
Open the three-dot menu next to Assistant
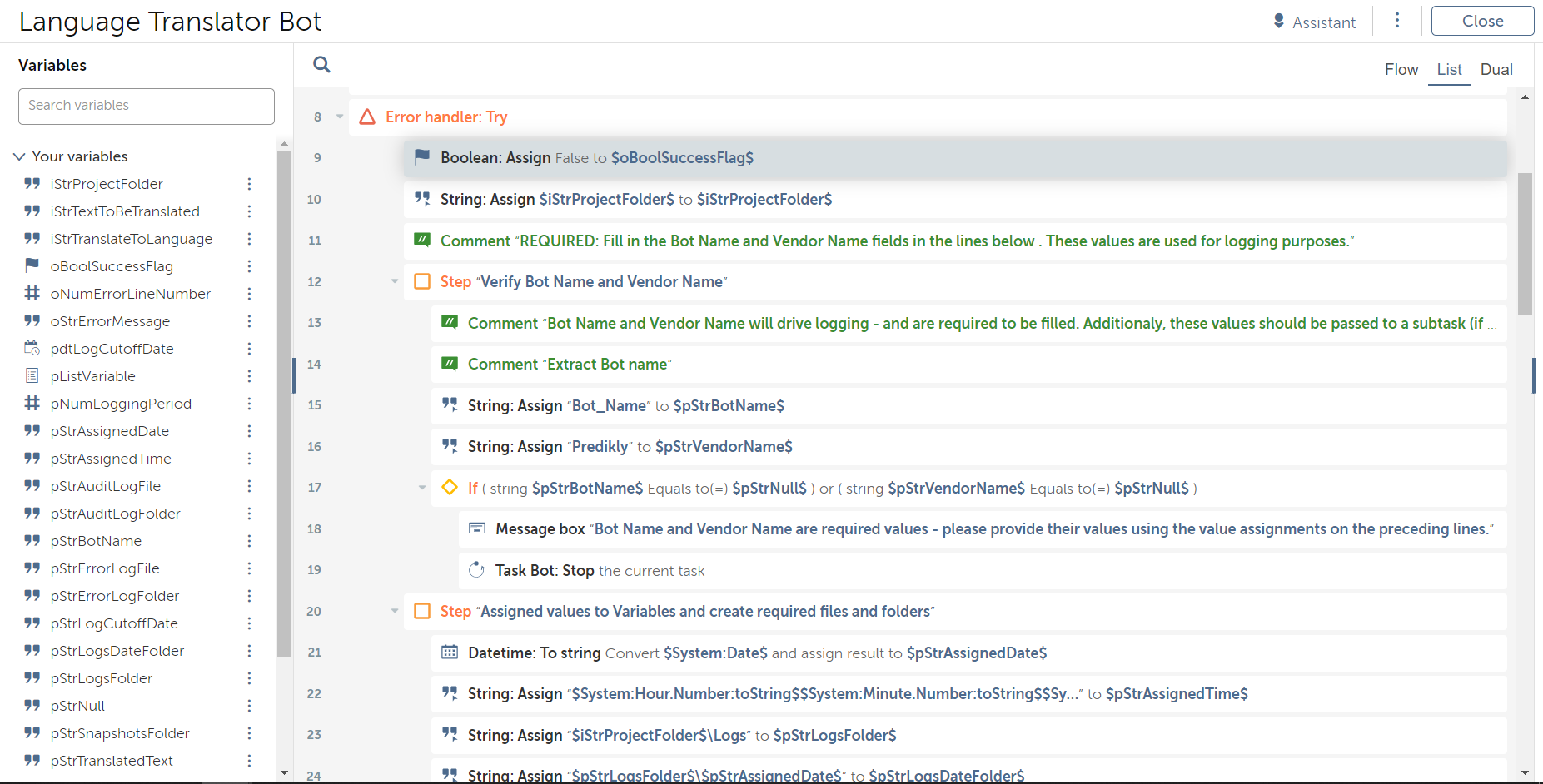[1397, 21]
